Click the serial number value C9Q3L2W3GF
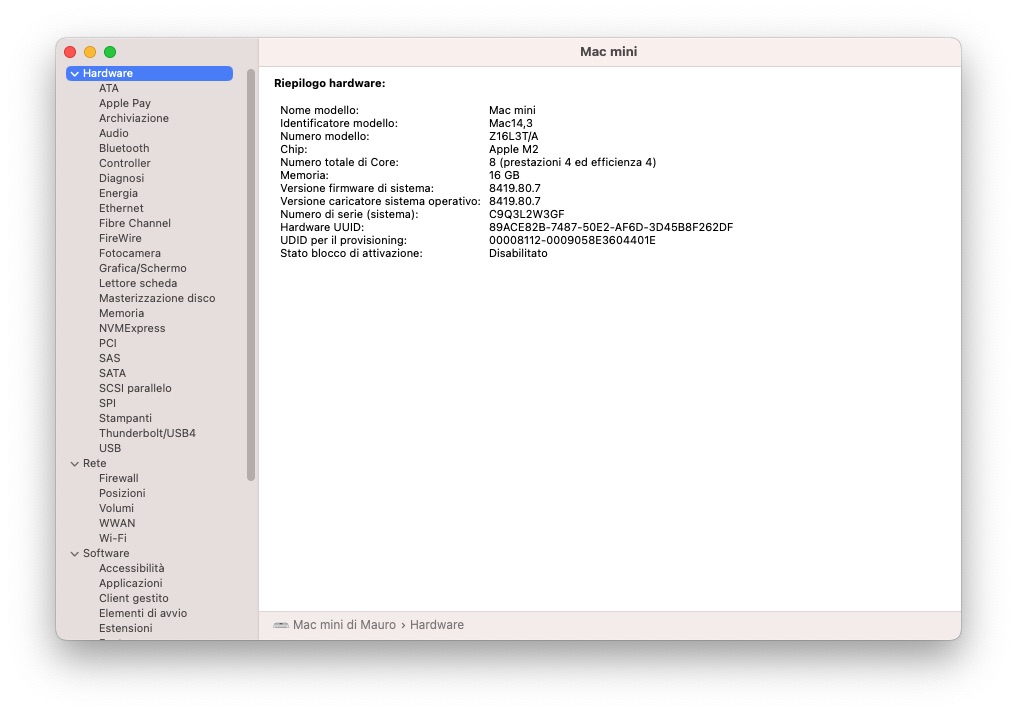 pyautogui.click(x=526, y=214)
